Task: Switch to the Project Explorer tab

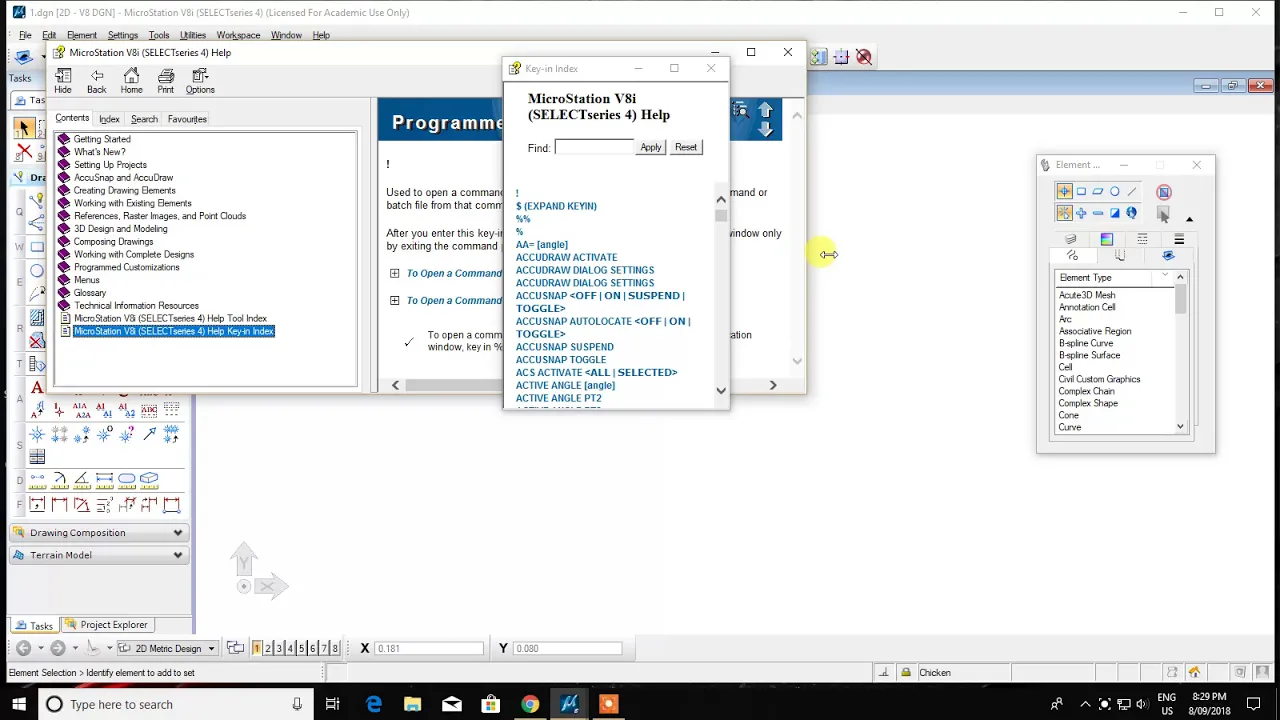Action: 106,625
